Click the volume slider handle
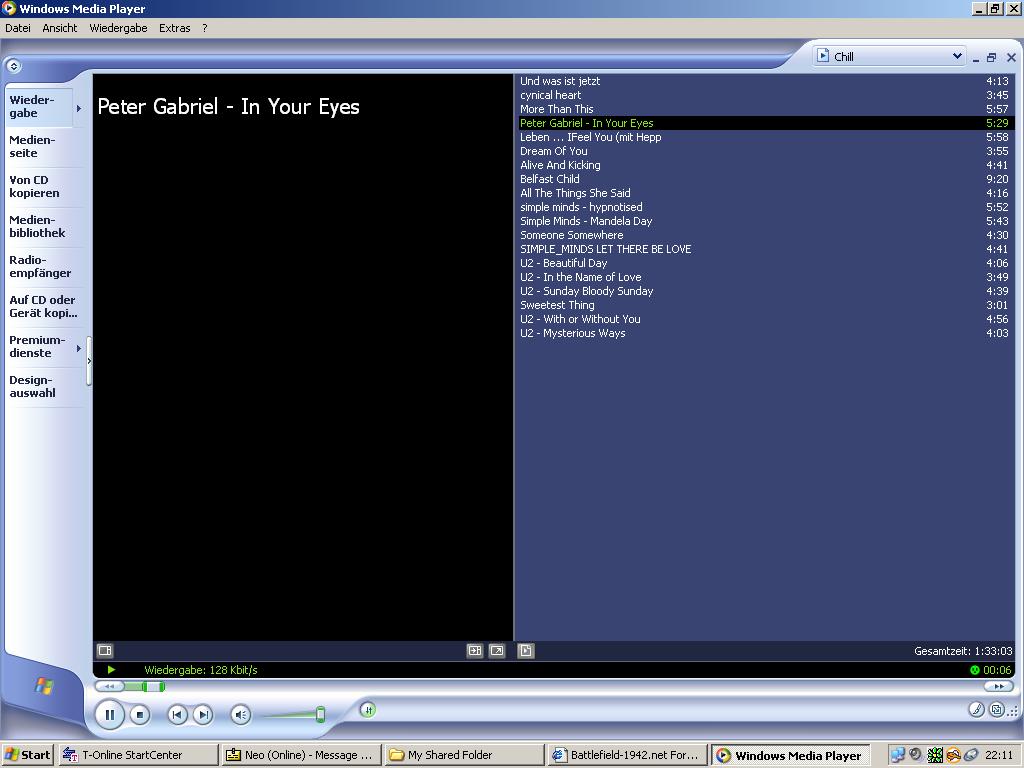 click(320, 714)
